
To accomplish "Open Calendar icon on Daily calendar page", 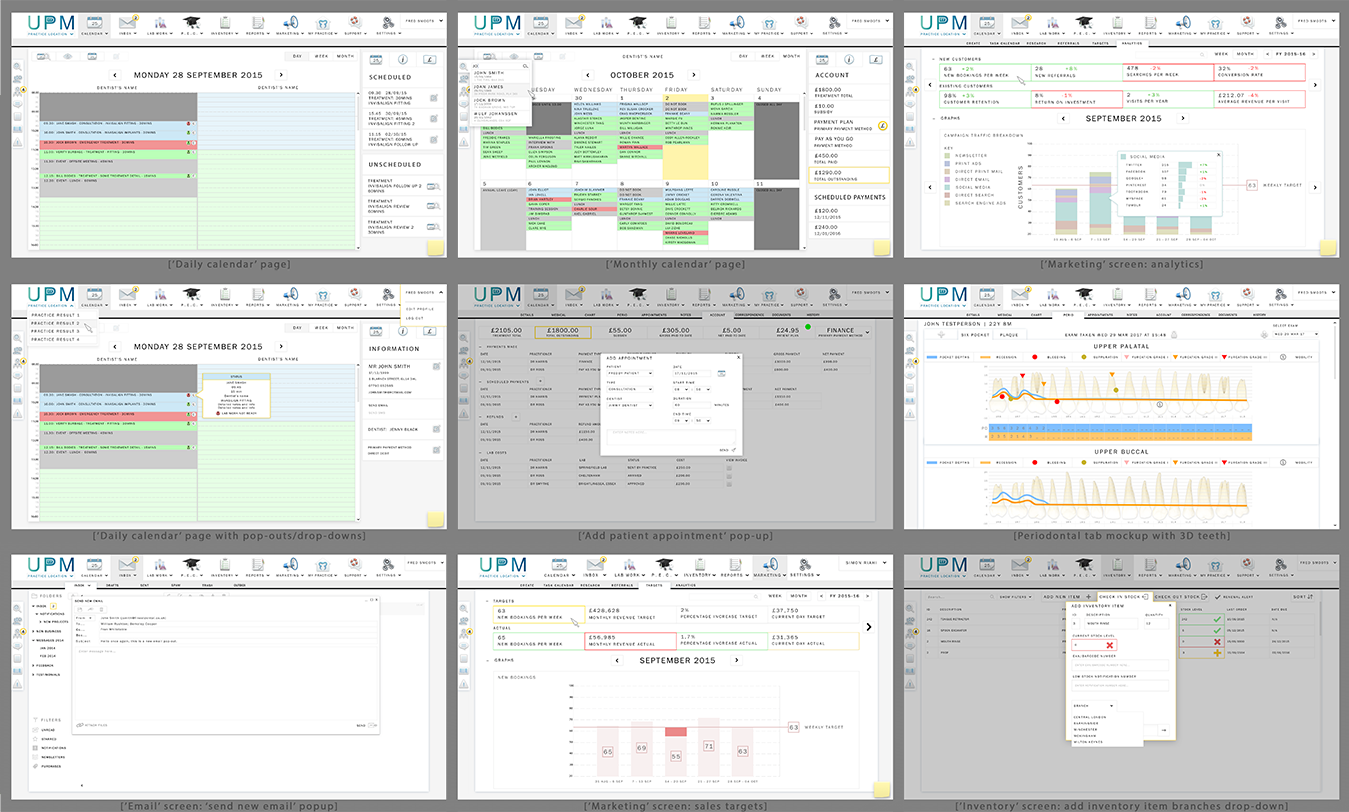I will (x=94, y=23).
